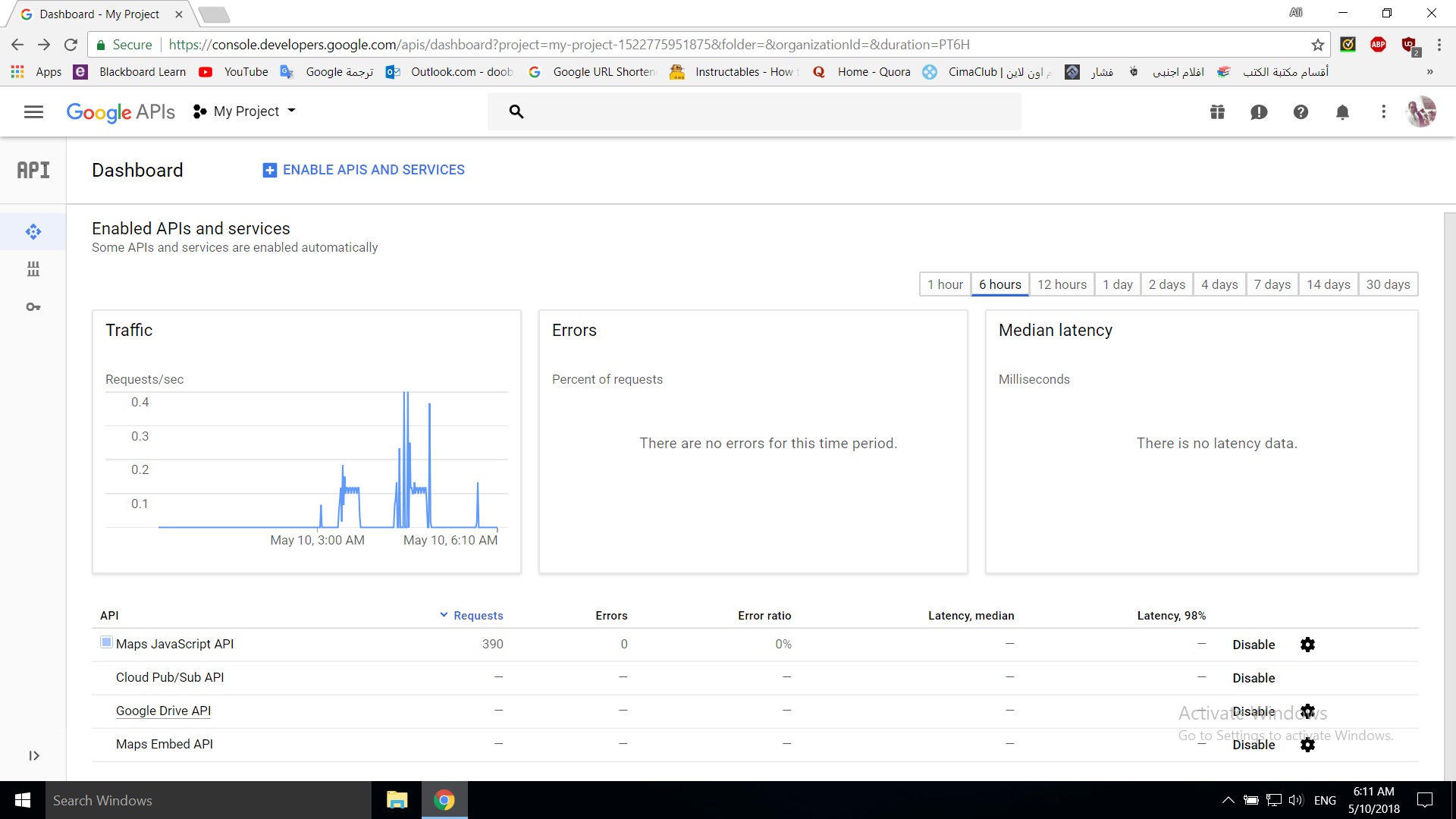The width and height of the screenshot is (1456, 819).
Task: Open the Blackboard Learn bookmark
Action: 130,72
